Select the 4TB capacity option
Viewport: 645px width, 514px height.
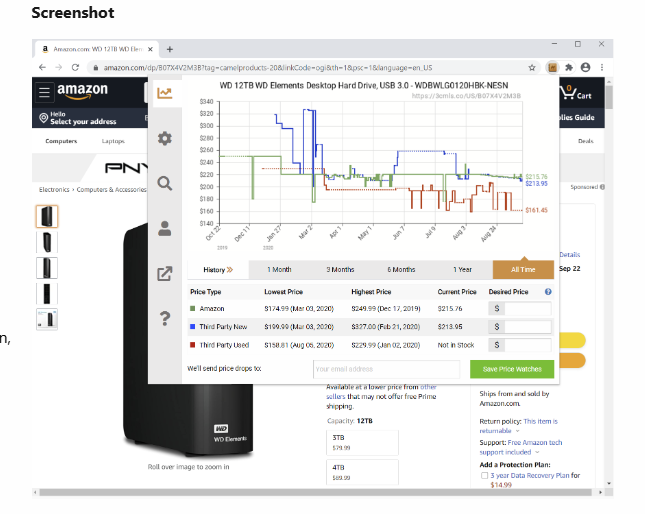pos(362,472)
